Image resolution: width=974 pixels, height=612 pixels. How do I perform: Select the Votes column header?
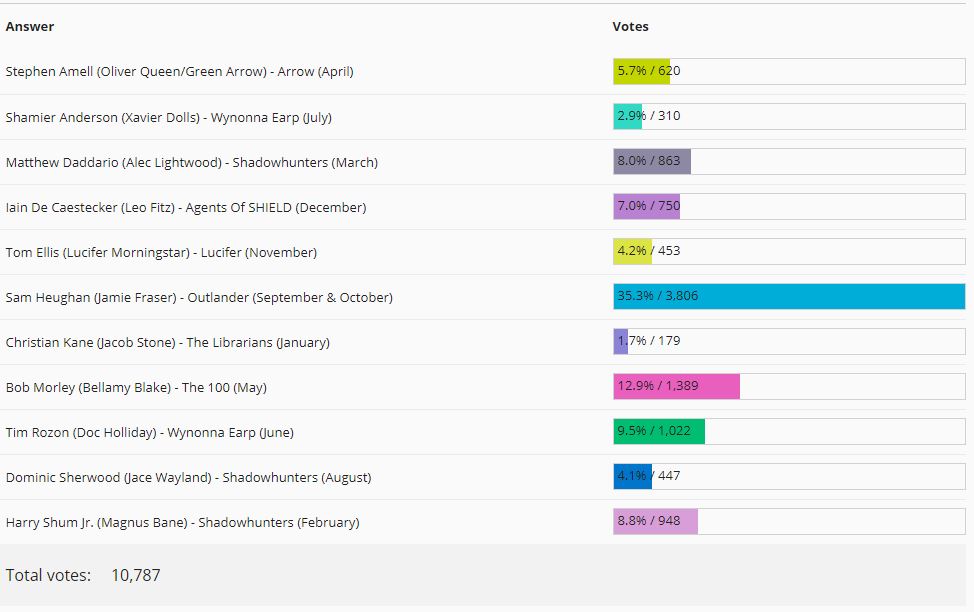631,26
